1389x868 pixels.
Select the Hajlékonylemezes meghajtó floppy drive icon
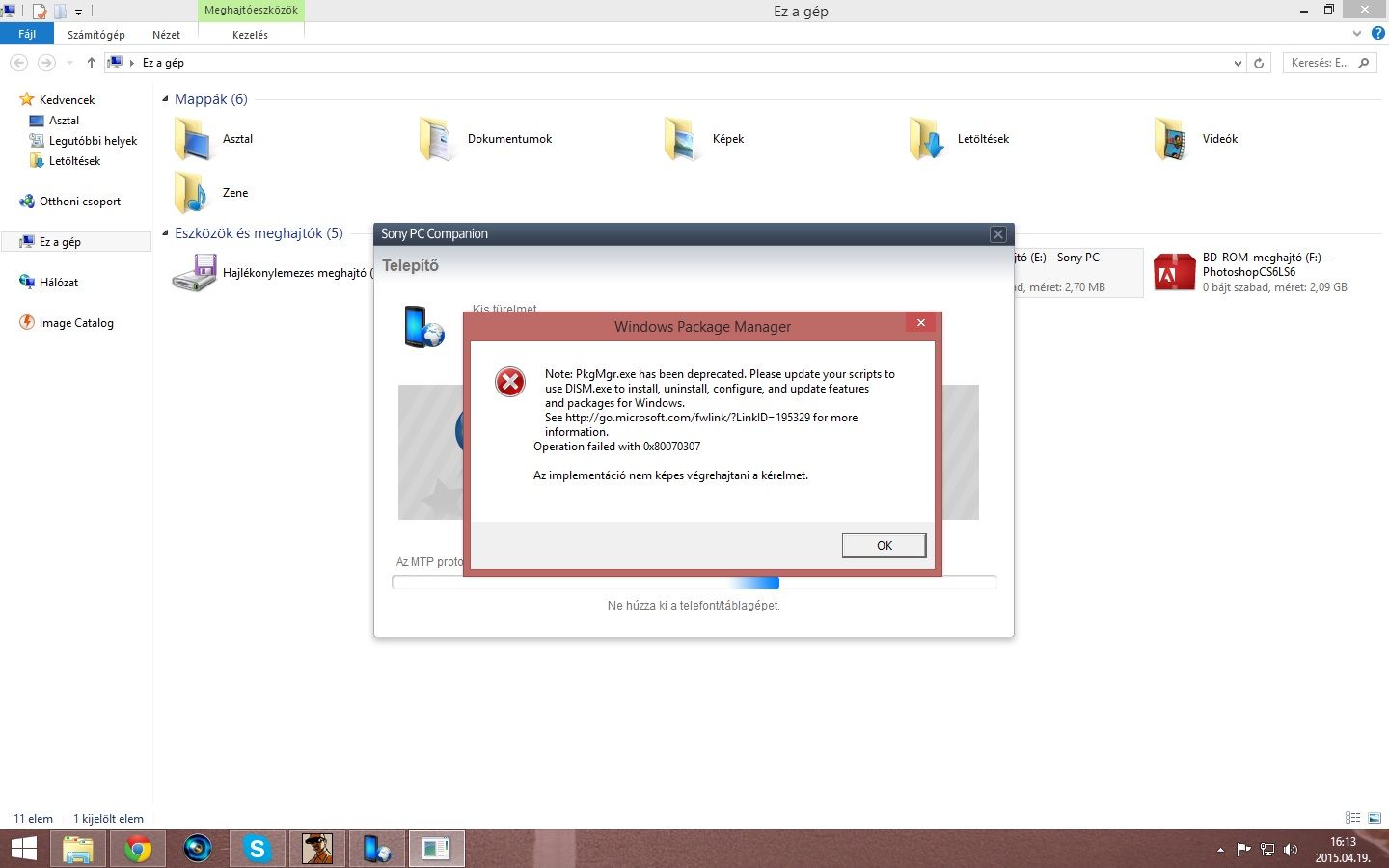pyautogui.click(x=195, y=273)
